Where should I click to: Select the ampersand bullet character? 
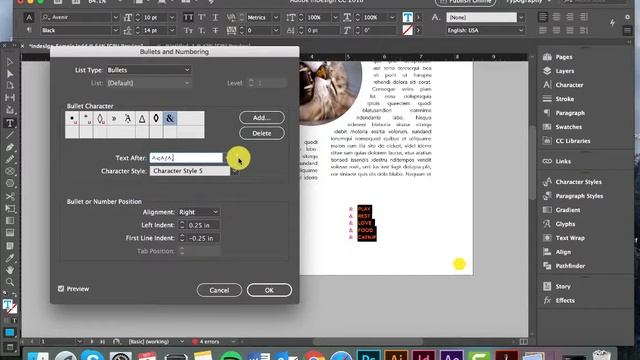click(x=170, y=119)
